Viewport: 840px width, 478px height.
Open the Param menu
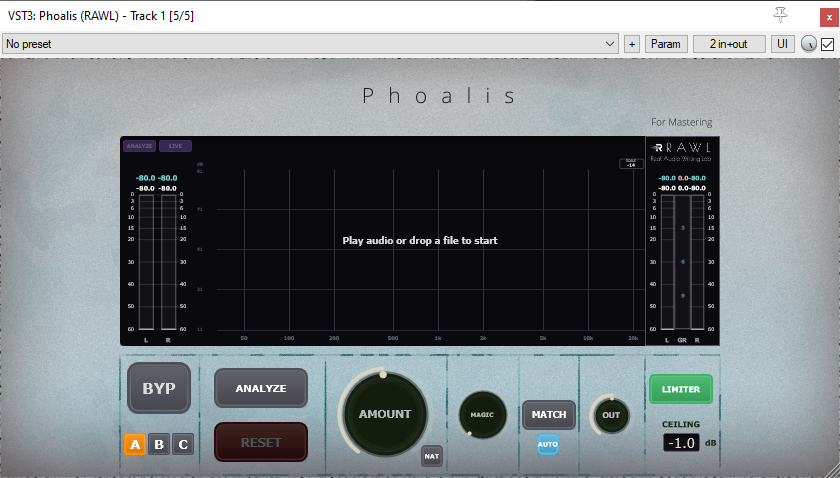click(666, 44)
